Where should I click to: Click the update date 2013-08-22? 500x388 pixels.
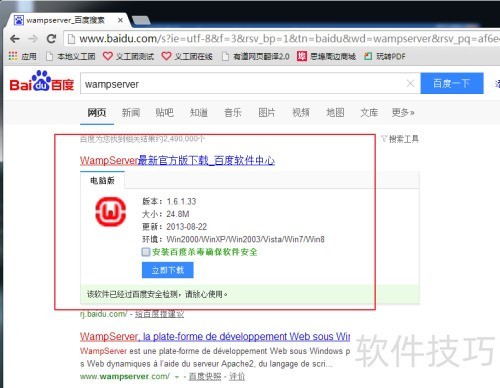click(x=187, y=227)
